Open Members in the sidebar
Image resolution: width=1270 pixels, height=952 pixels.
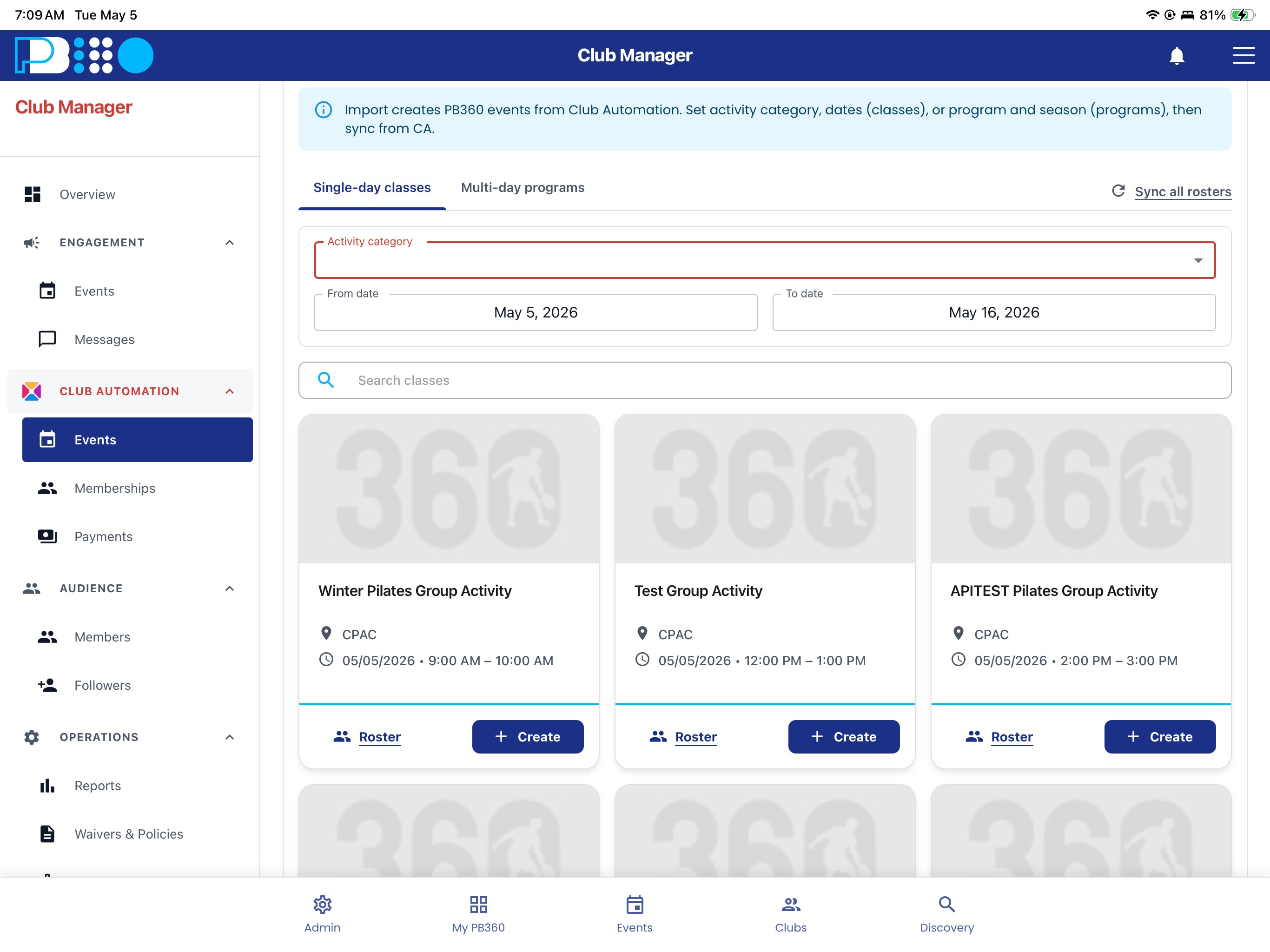point(137,637)
